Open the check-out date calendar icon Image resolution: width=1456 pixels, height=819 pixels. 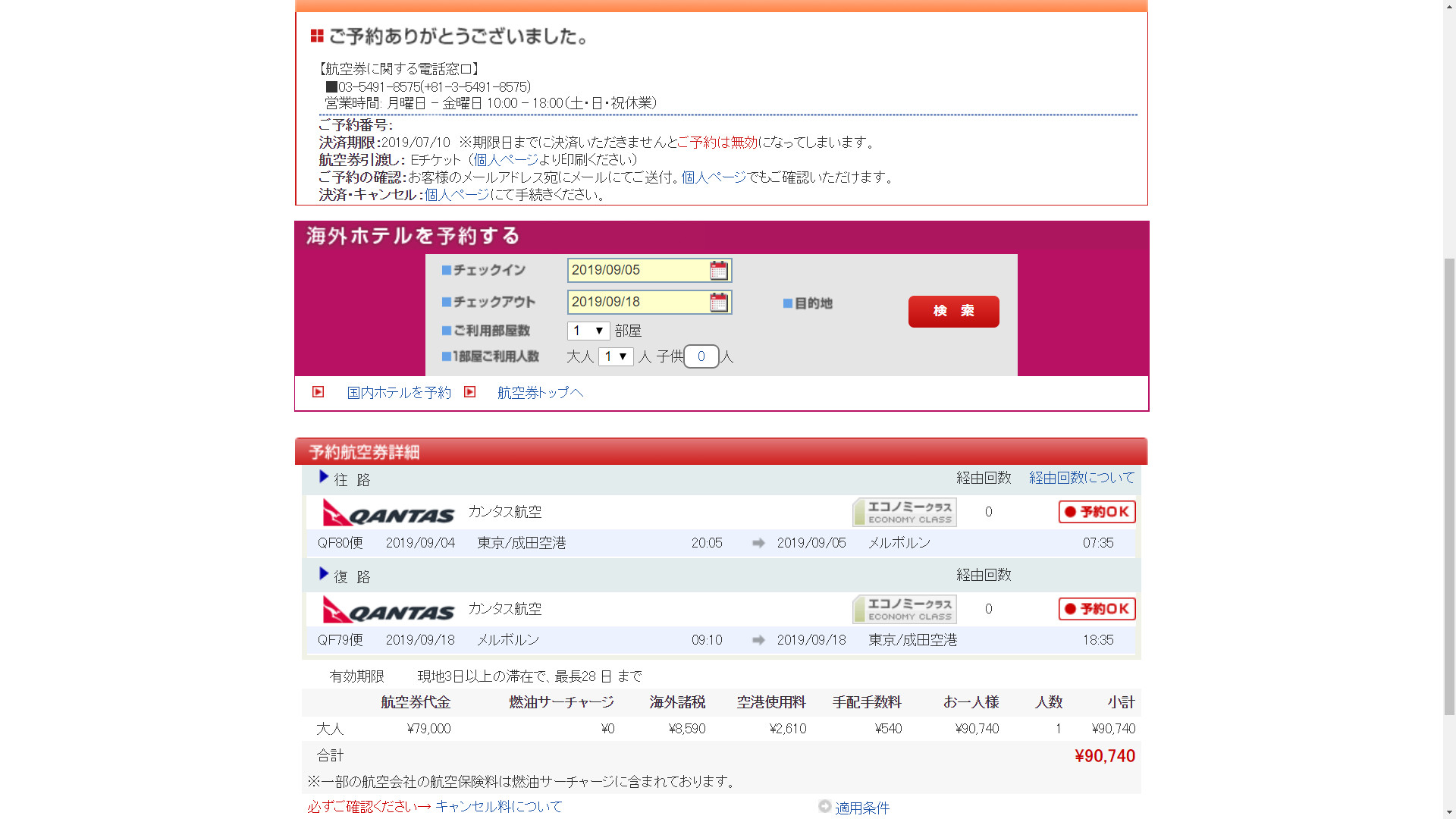click(x=718, y=302)
